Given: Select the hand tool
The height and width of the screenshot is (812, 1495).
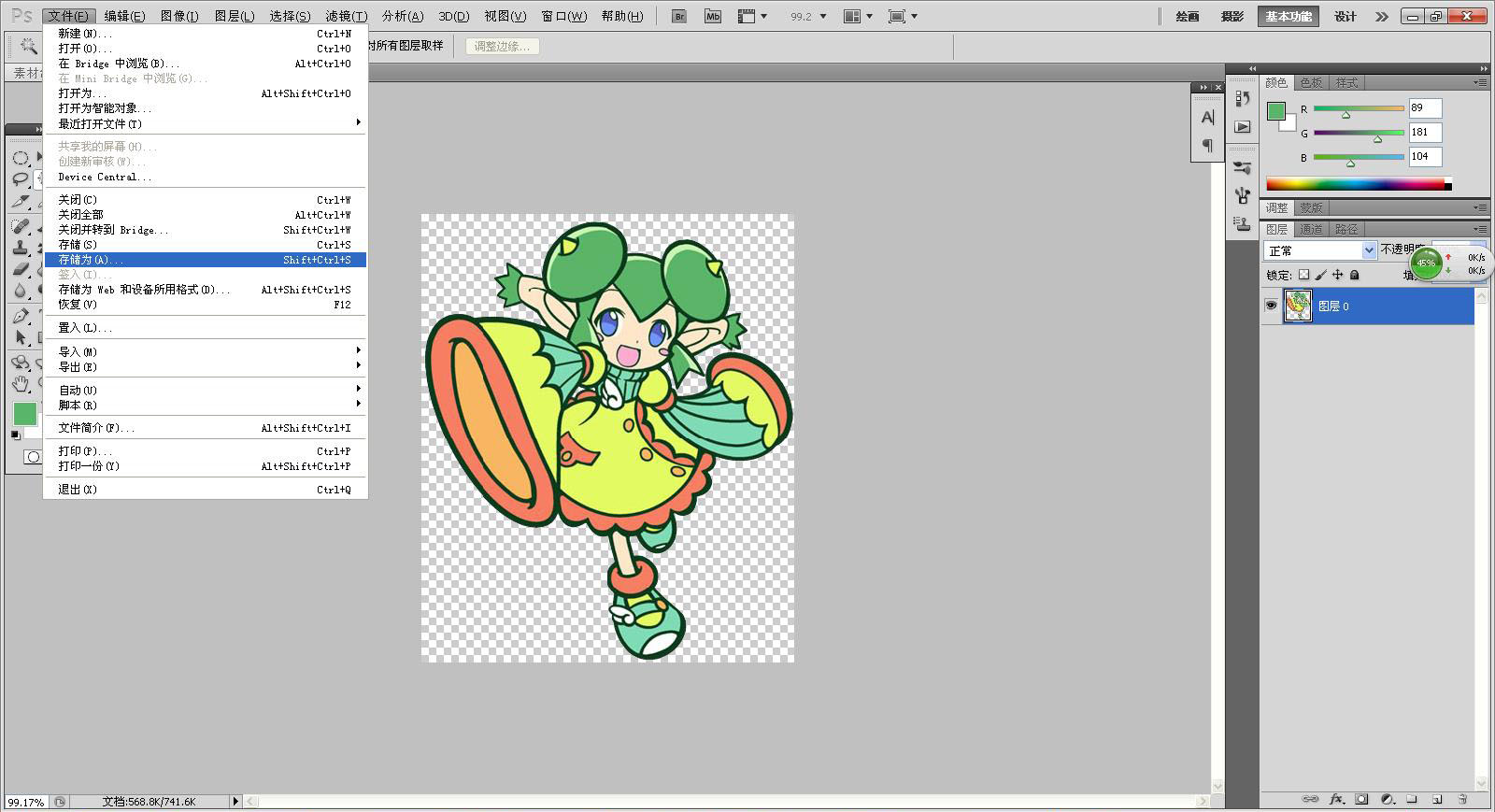Looking at the screenshot, I should tap(20, 384).
